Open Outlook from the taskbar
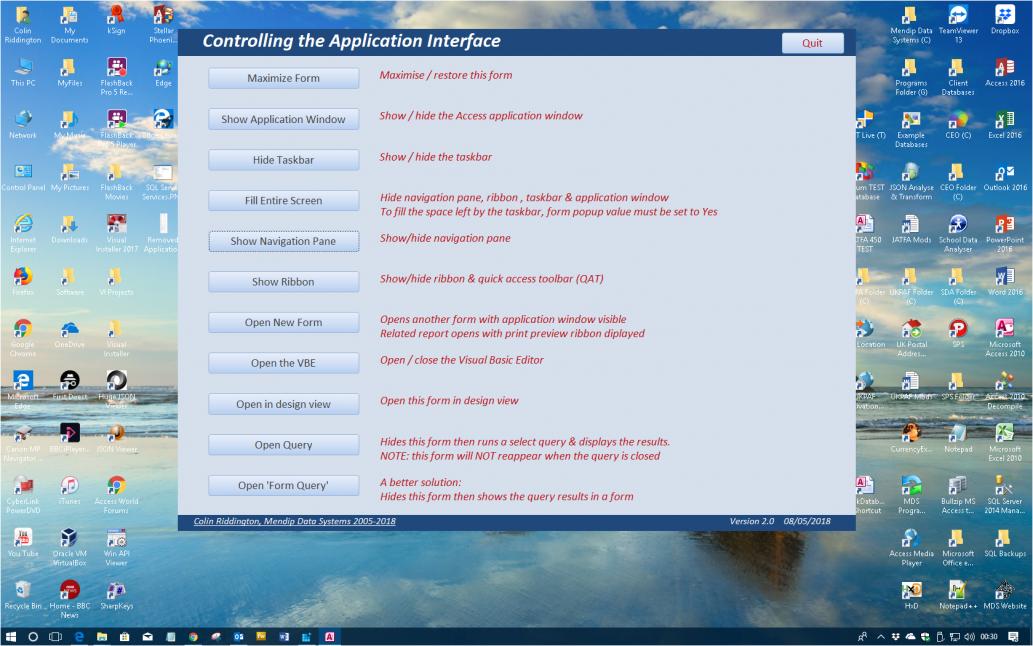 (238, 637)
